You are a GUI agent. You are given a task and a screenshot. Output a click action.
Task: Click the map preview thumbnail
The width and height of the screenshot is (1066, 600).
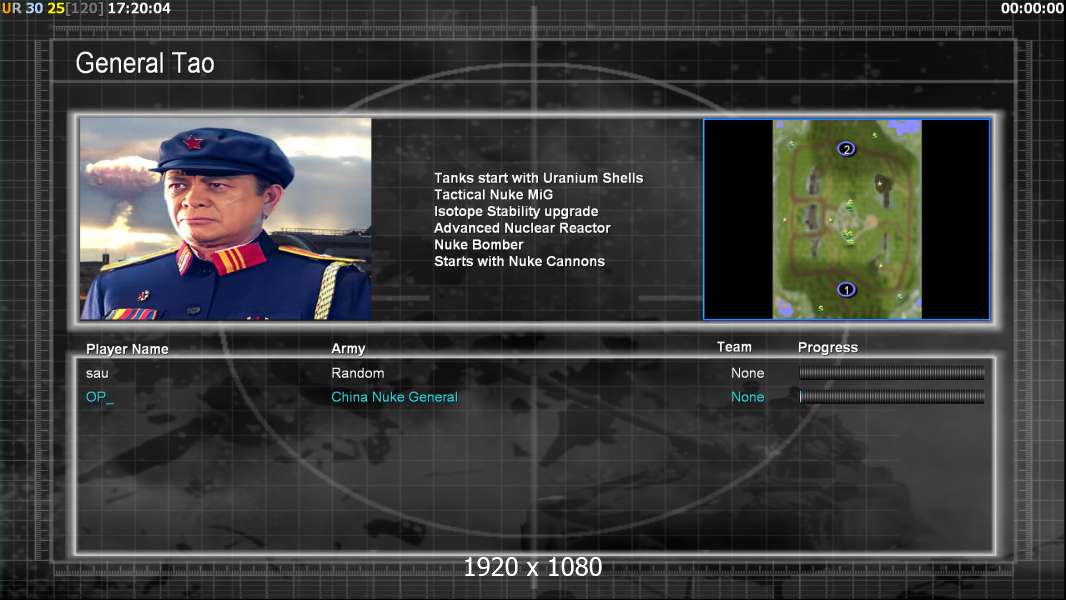tap(846, 219)
